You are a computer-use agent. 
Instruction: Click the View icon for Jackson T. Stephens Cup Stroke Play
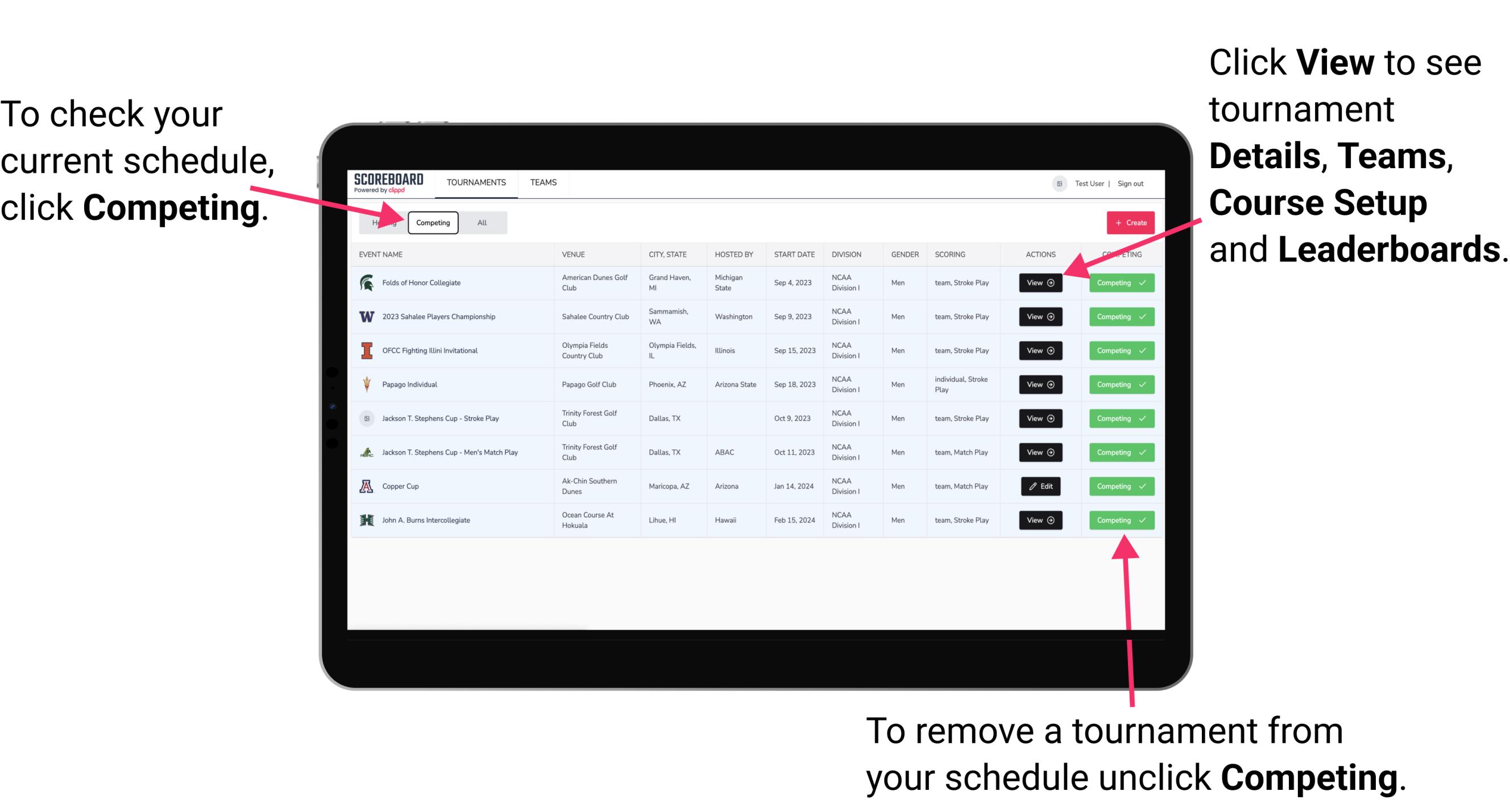[x=1040, y=418]
